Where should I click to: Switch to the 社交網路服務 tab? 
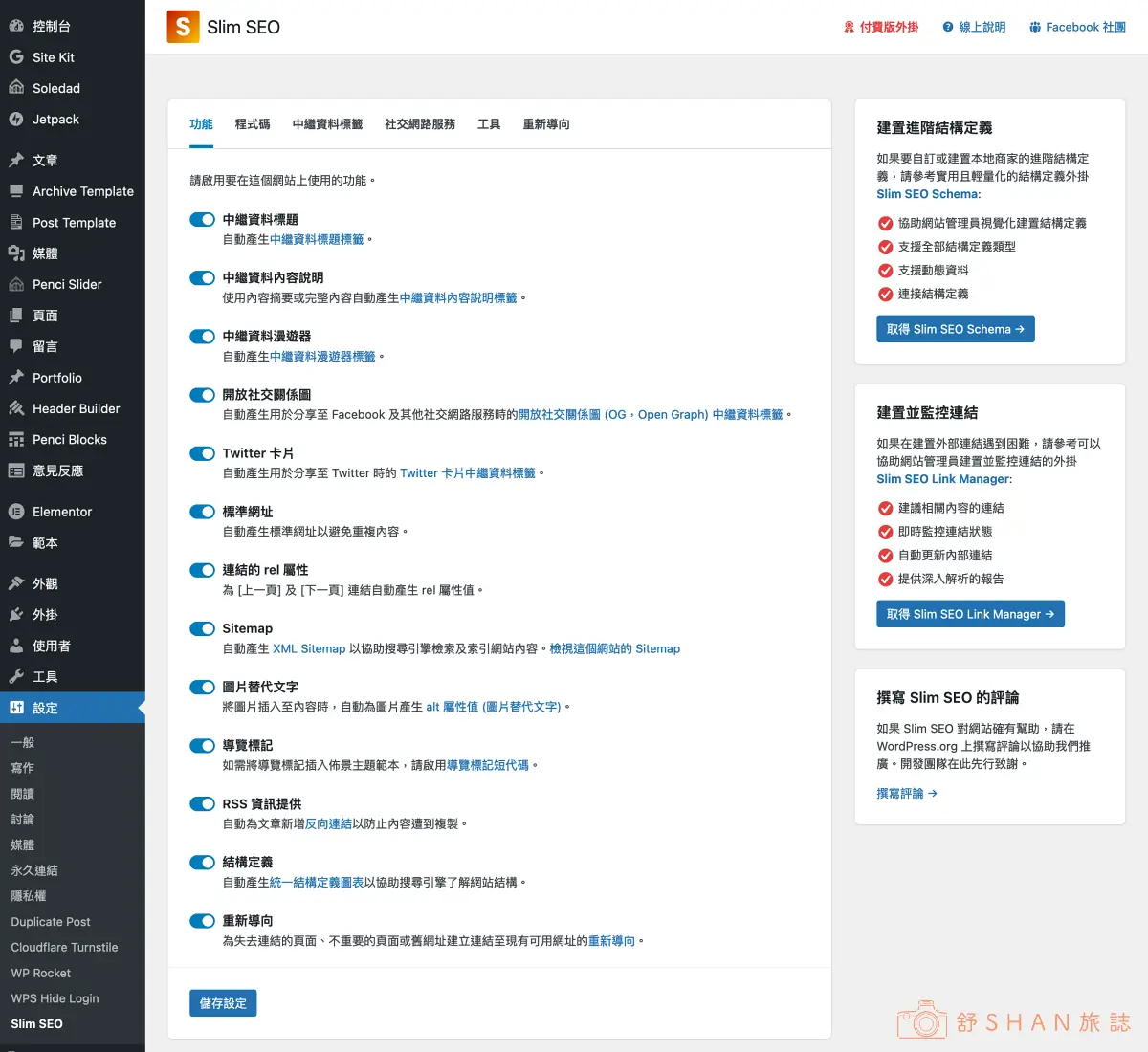420,124
